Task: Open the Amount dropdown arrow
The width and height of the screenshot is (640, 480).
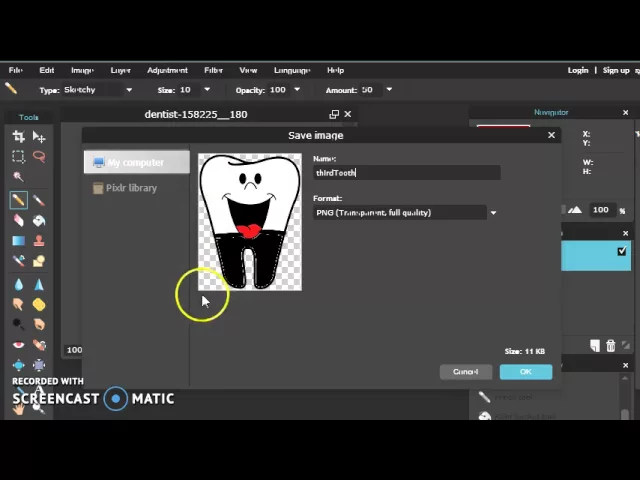Action: click(389, 89)
